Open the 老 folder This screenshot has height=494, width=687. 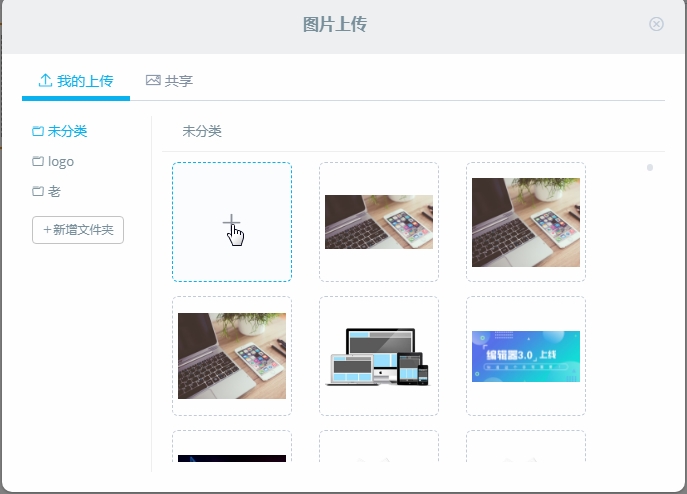tap(46, 191)
